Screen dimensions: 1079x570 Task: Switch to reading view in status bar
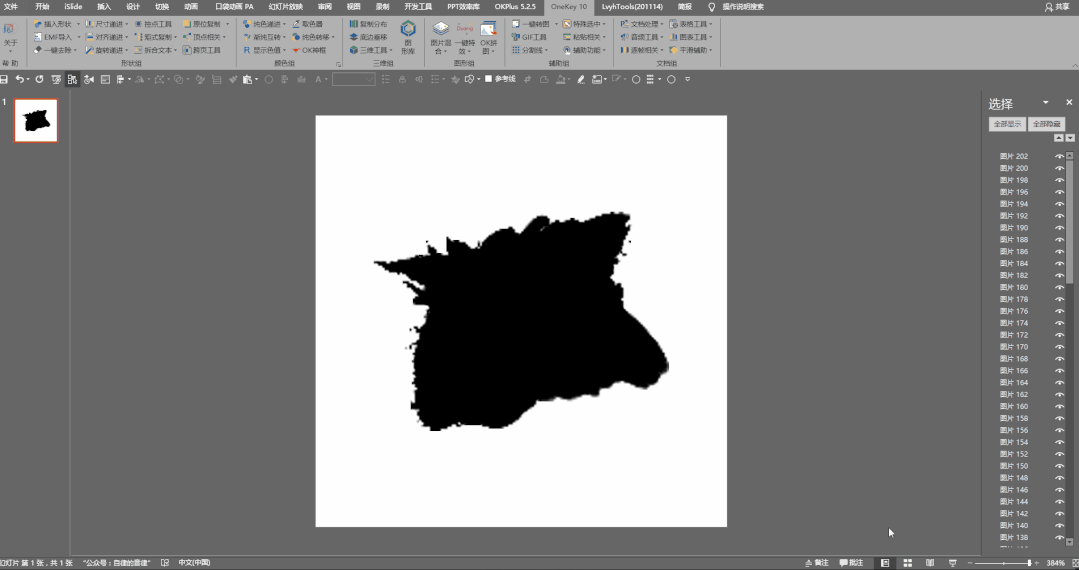coord(930,562)
